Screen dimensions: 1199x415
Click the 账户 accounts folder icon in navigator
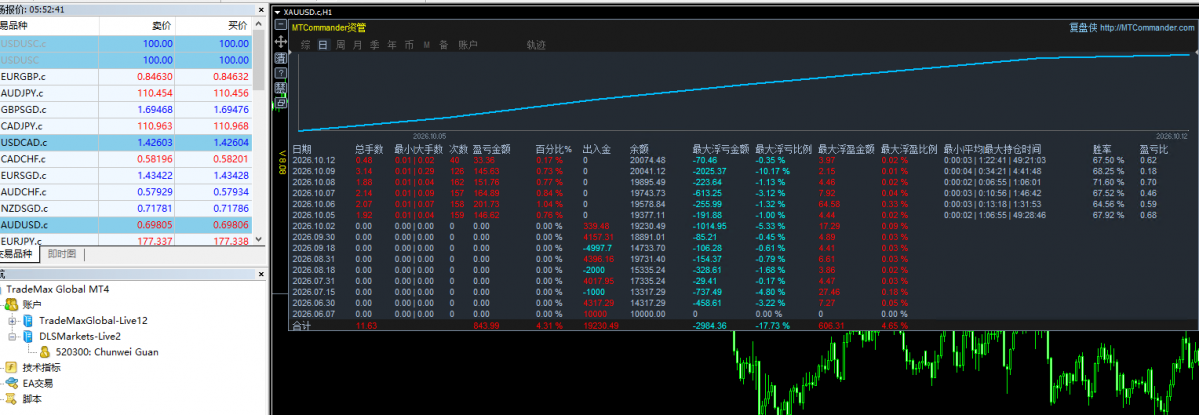pyautogui.click(x=11, y=305)
